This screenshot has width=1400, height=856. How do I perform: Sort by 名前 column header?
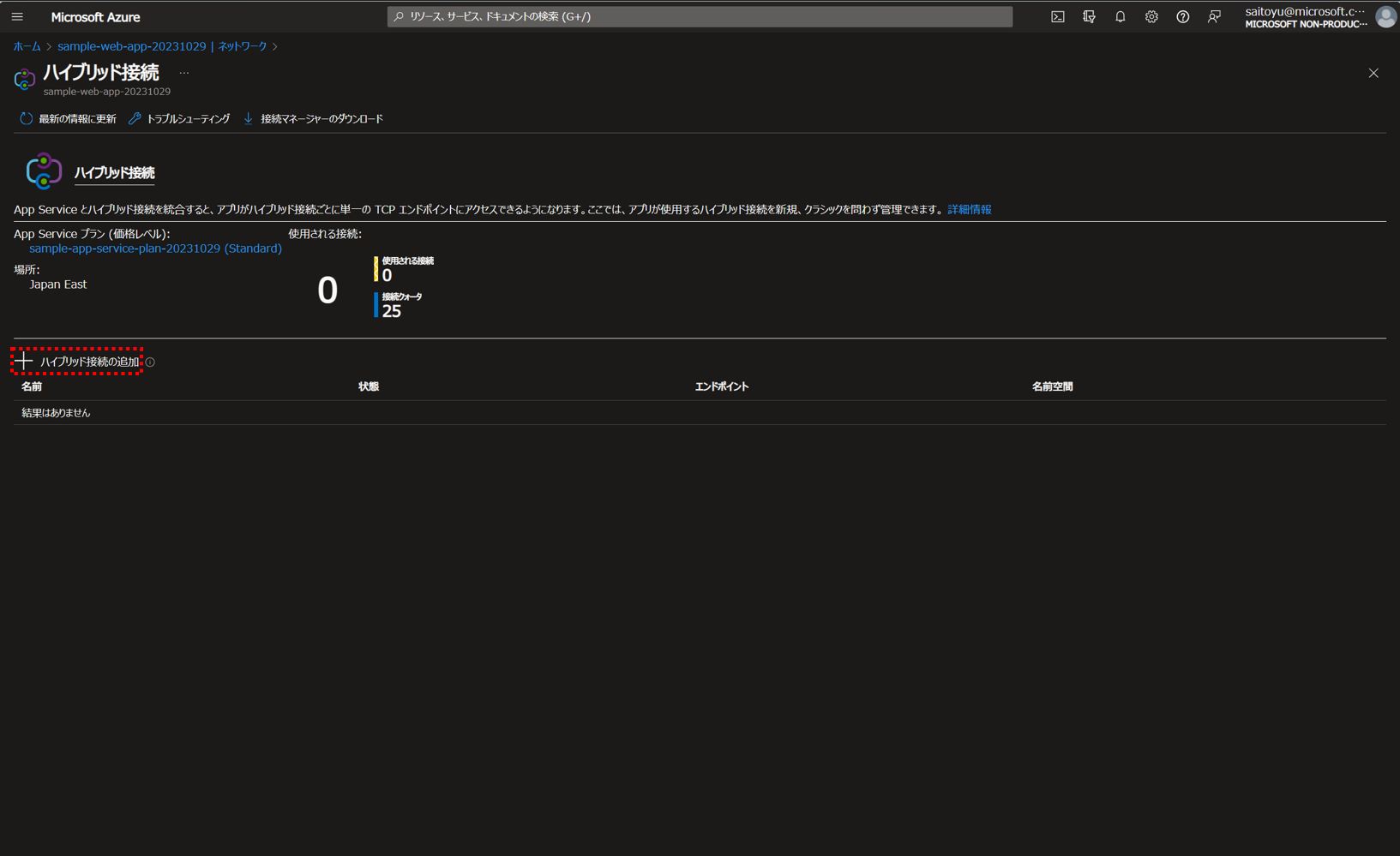(32, 386)
